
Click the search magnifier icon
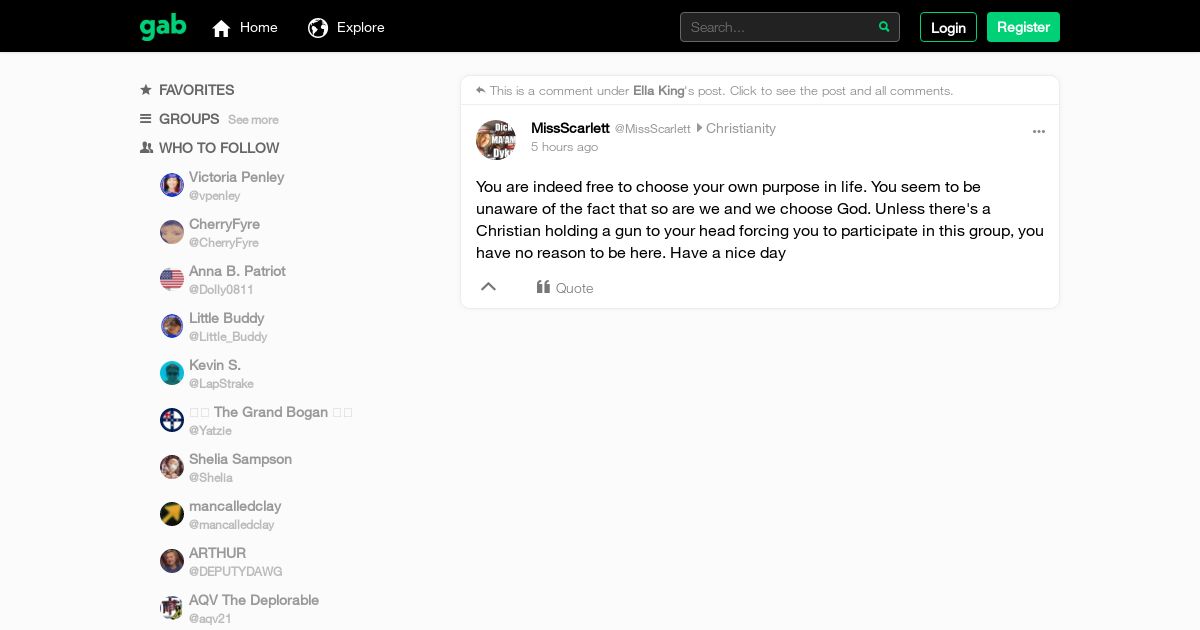884,27
